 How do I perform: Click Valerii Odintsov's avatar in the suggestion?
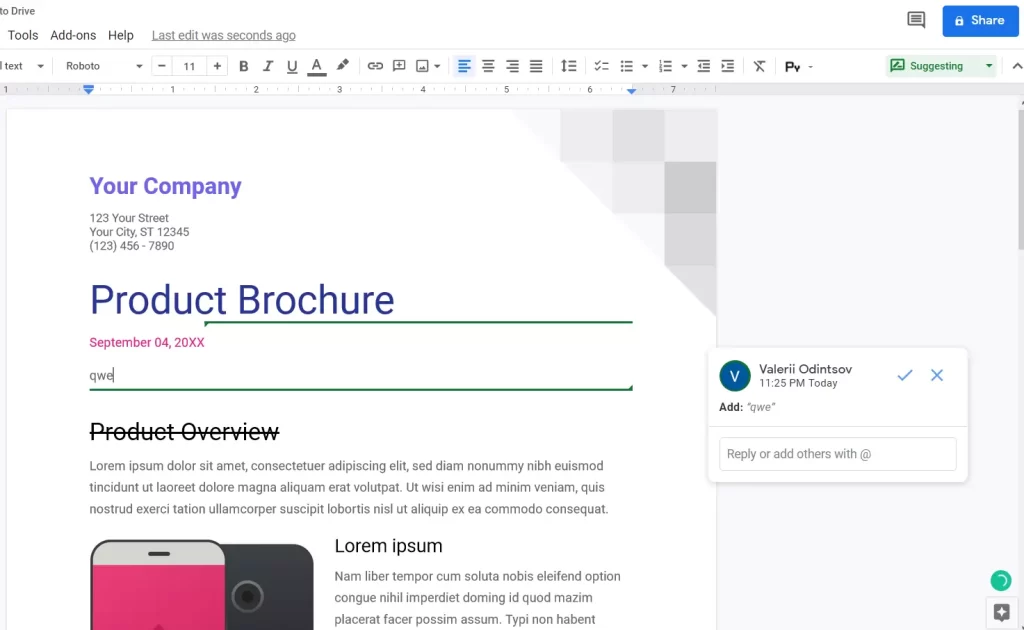click(735, 375)
